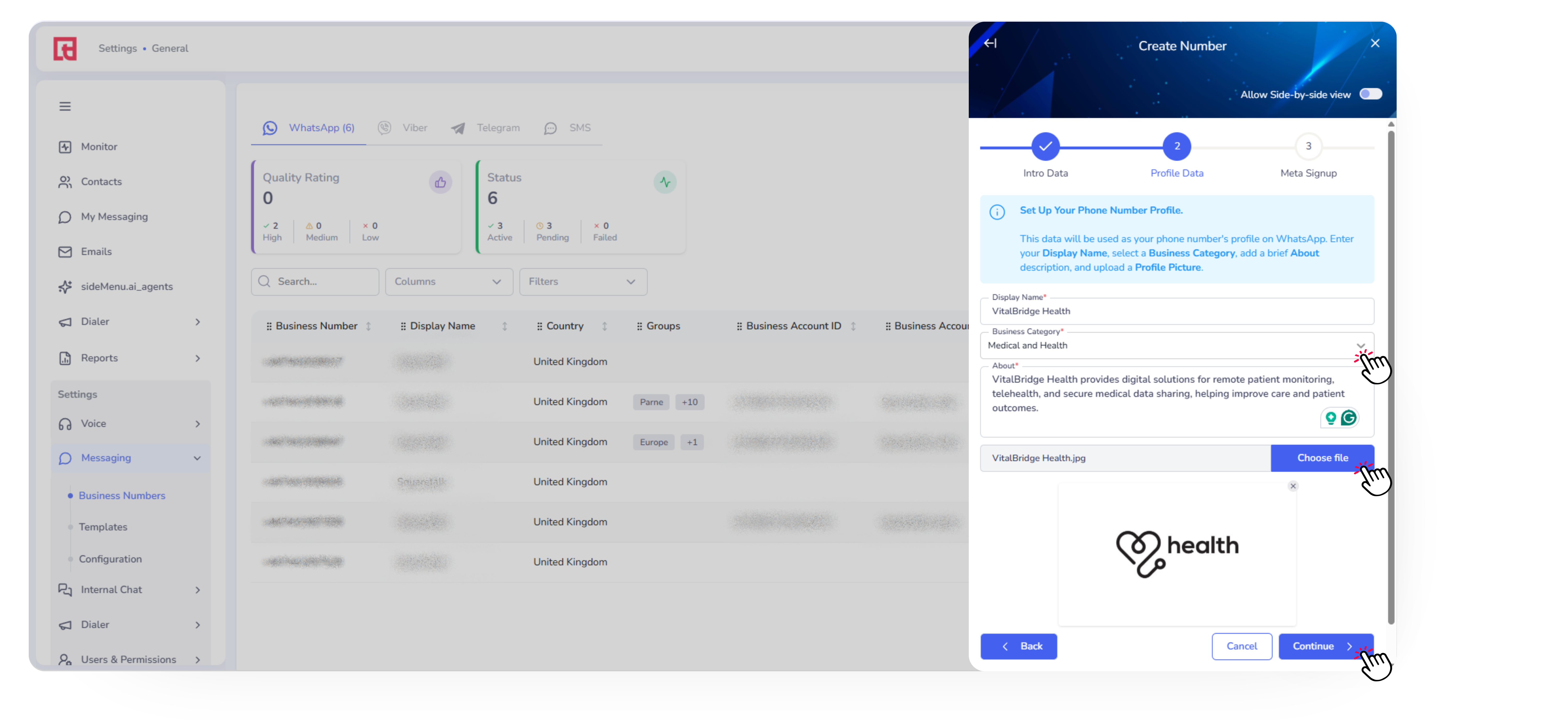Screen dimensions: 1568x720
Task: Open the Columns dropdown
Action: coord(449,282)
